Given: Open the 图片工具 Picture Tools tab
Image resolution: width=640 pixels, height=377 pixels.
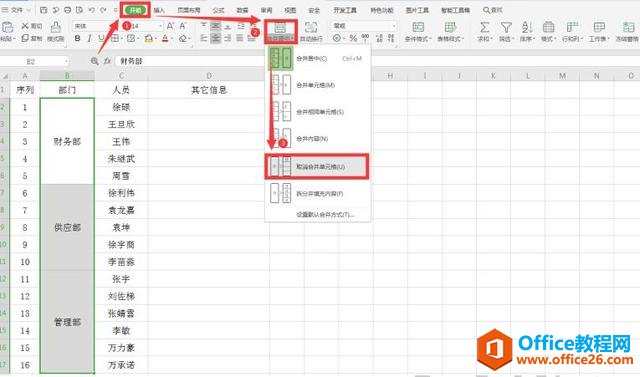Looking at the screenshot, I should [x=417, y=10].
